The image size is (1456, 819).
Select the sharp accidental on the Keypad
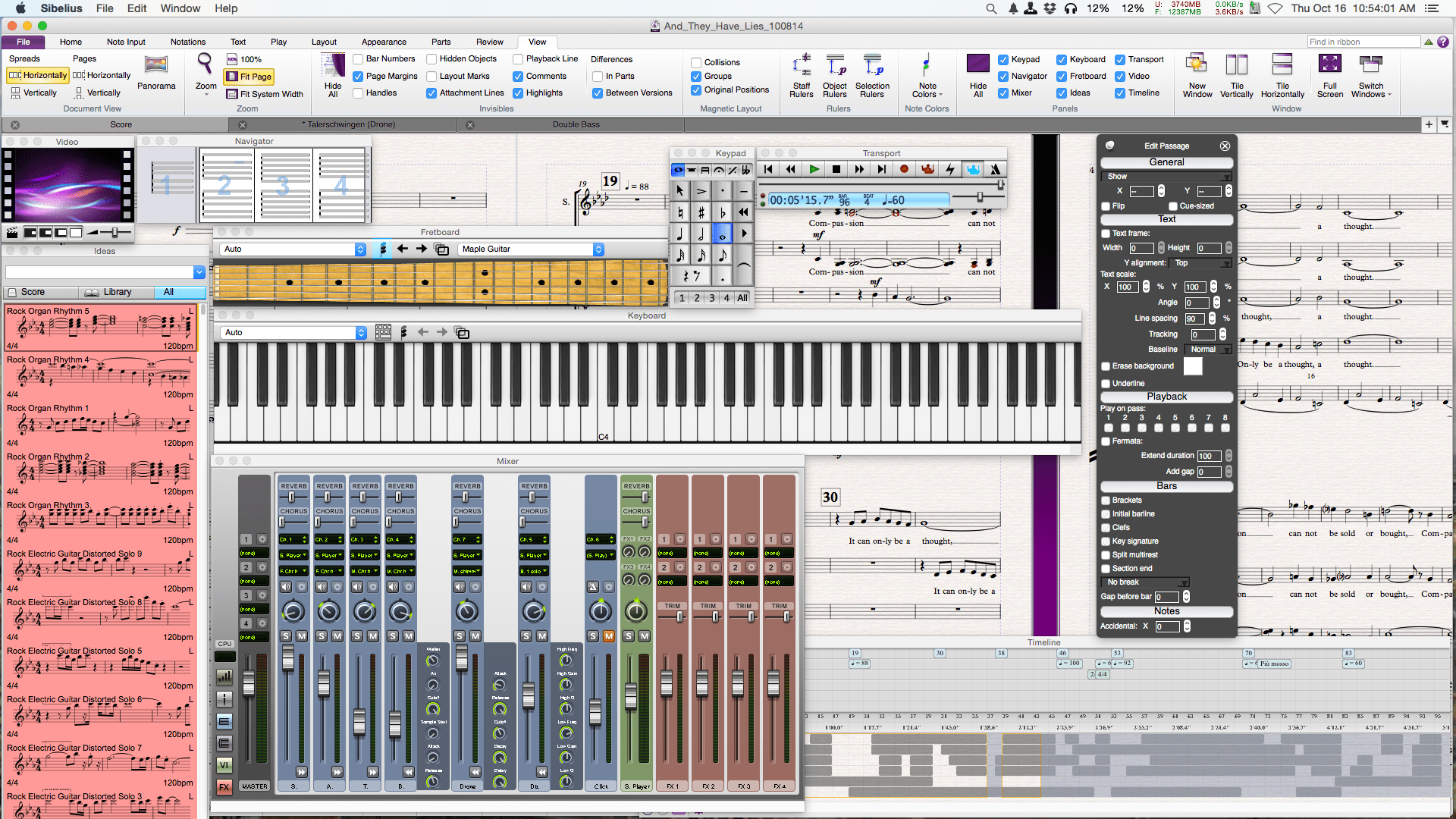point(701,212)
